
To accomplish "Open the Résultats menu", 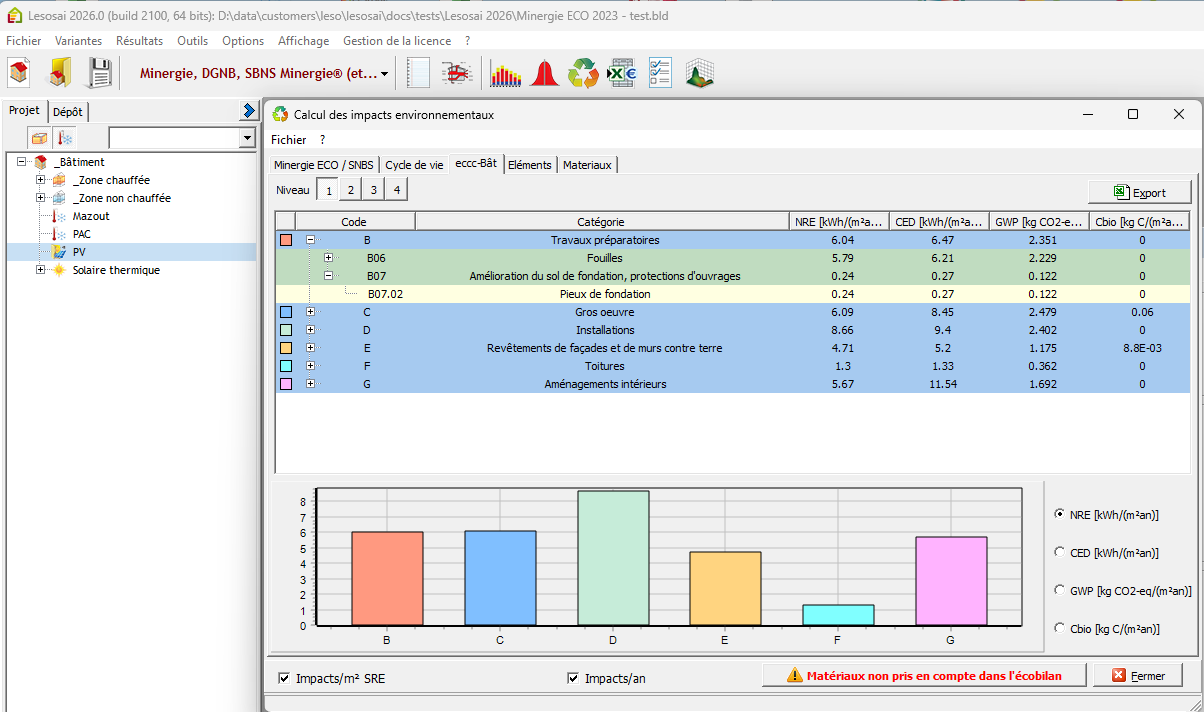I will pos(139,41).
